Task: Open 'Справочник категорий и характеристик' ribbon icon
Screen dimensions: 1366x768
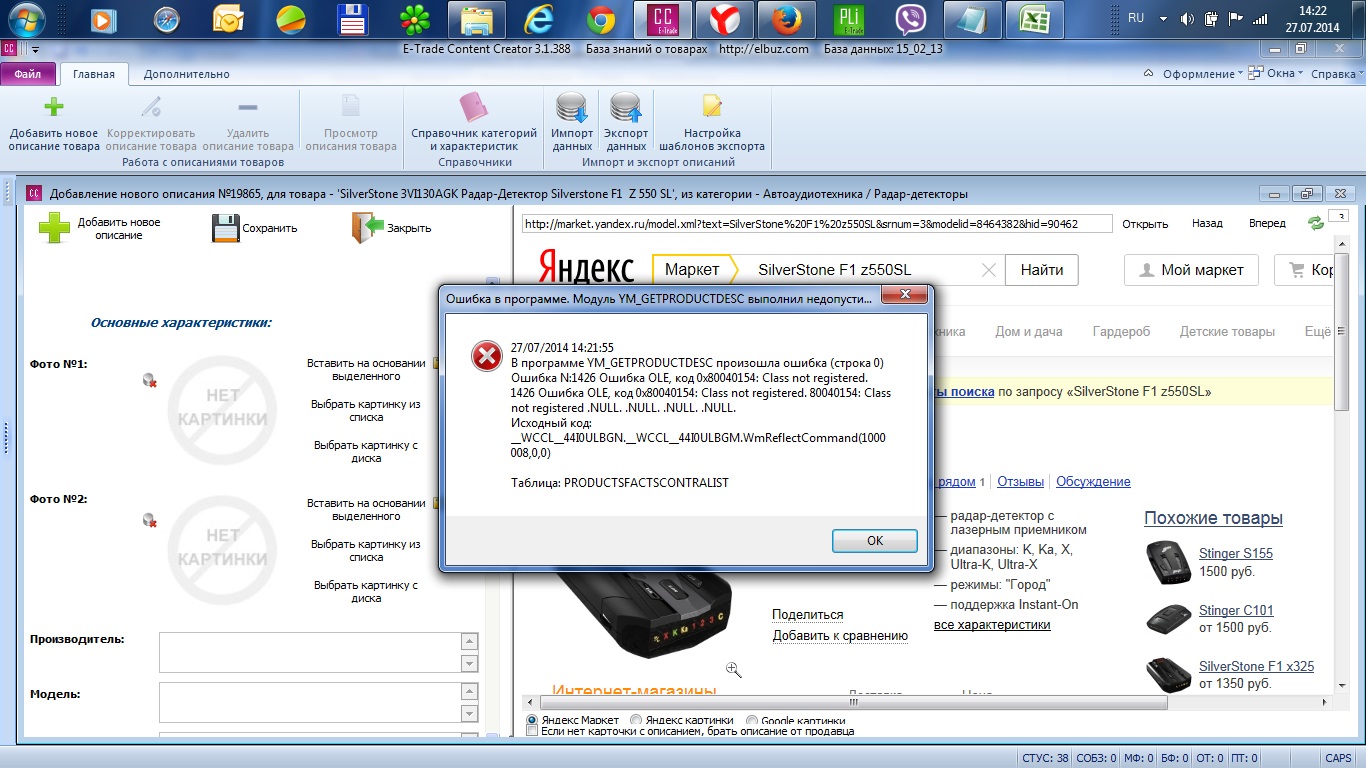Action: [x=474, y=108]
